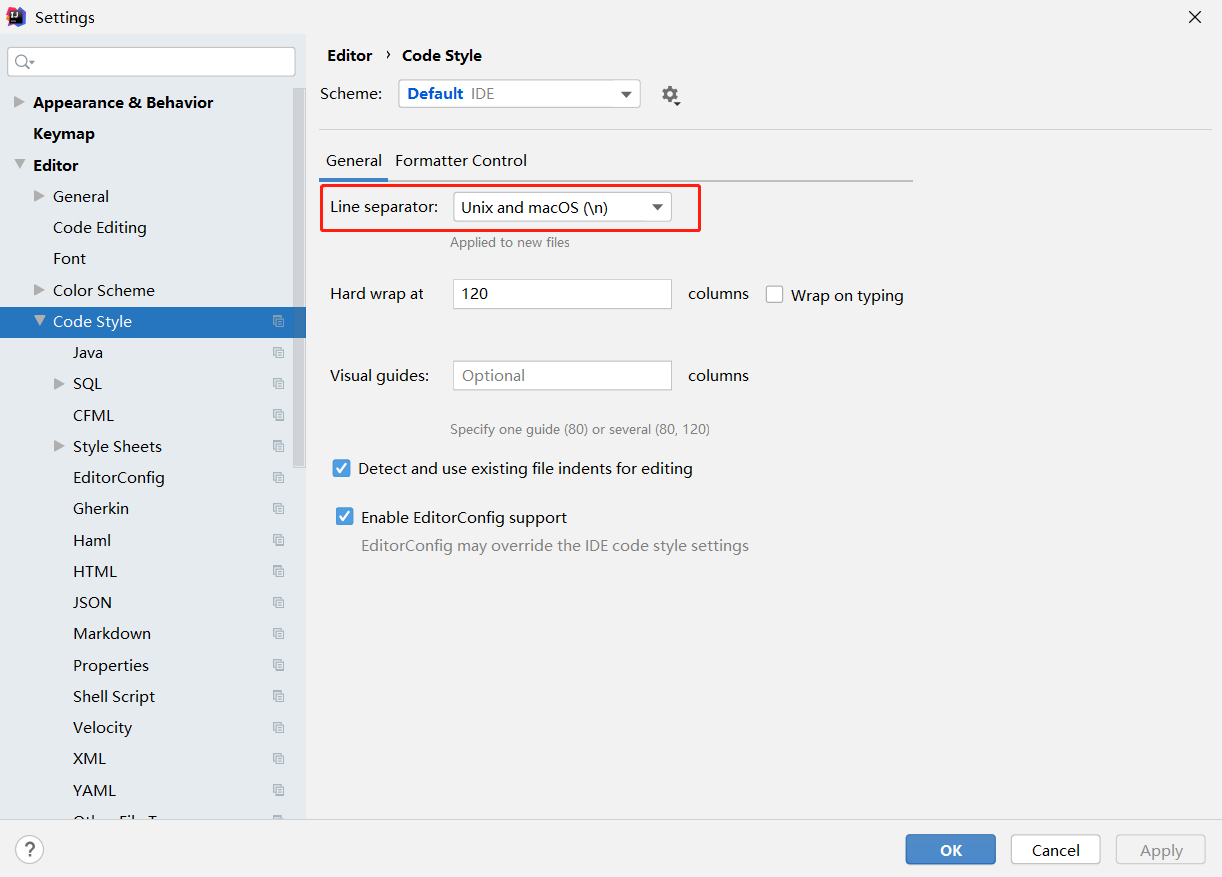Collapse the Code Style node arrow
1222x877 pixels.
(40, 321)
